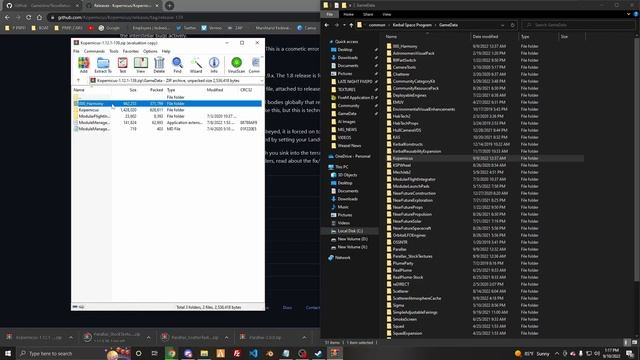Screen dimensions: 640x360
Task: Open the Share tab in File Explorer
Action: 368,14
